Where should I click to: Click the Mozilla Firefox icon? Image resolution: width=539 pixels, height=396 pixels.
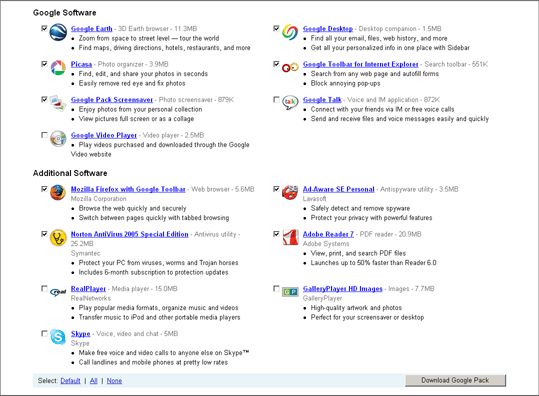(58, 192)
